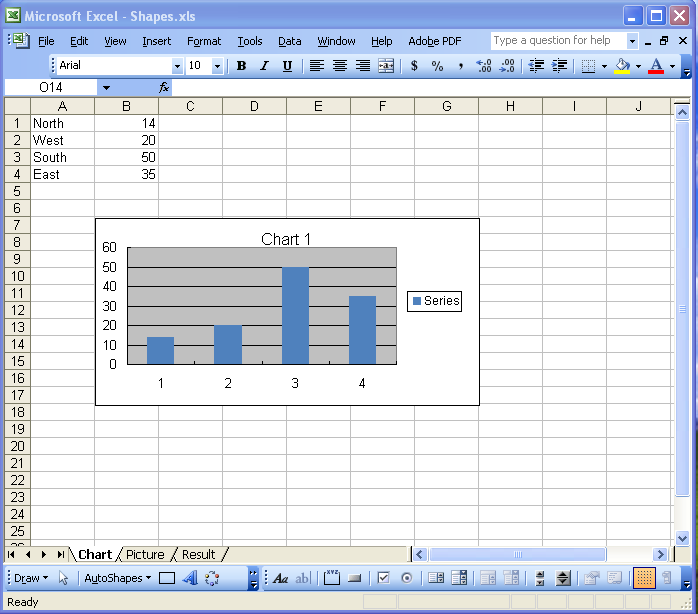This screenshot has width=698, height=614.
Task: Select row 10 header
Action: [17, 276]
